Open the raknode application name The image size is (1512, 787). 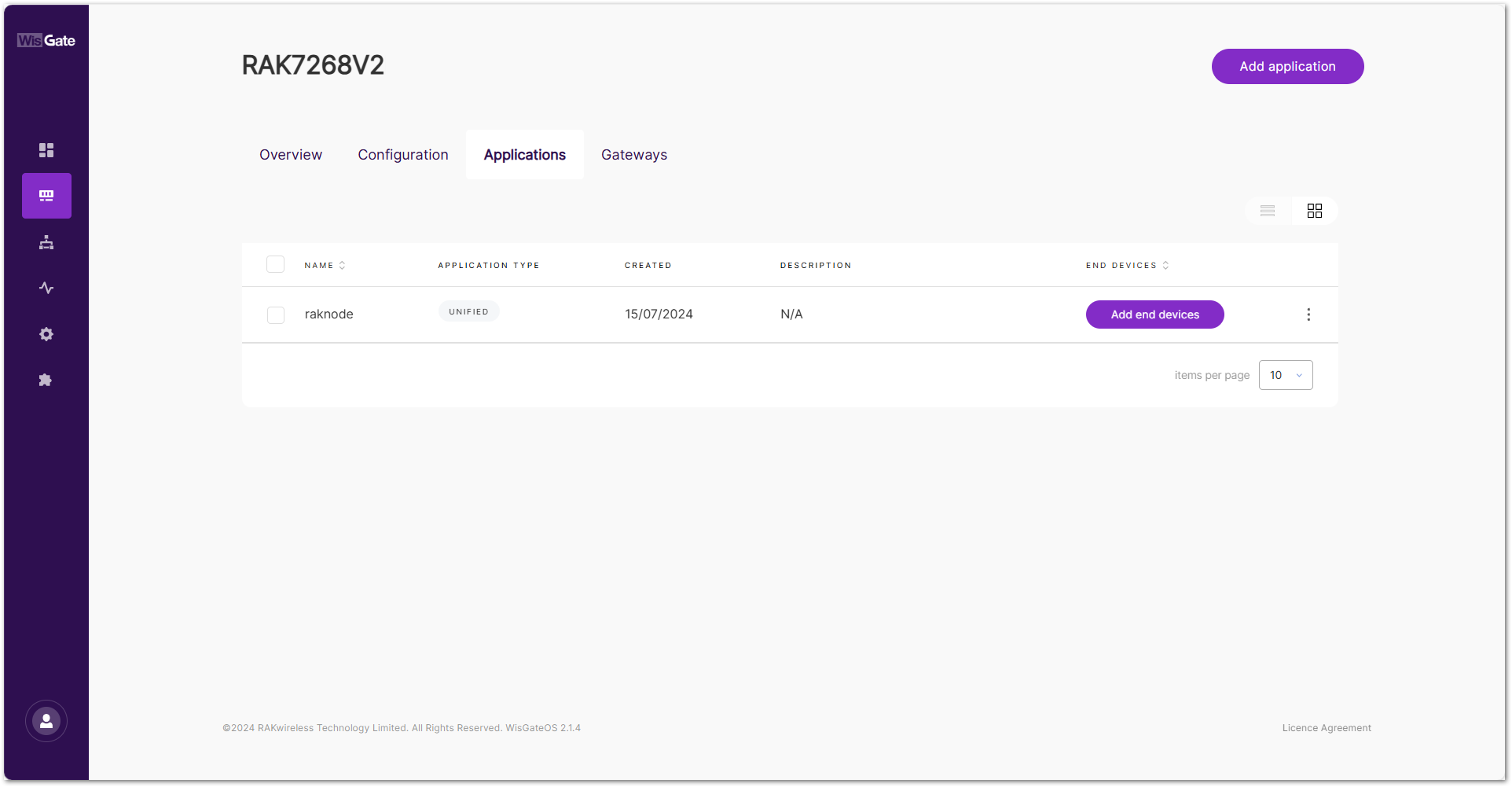[329, 314]
